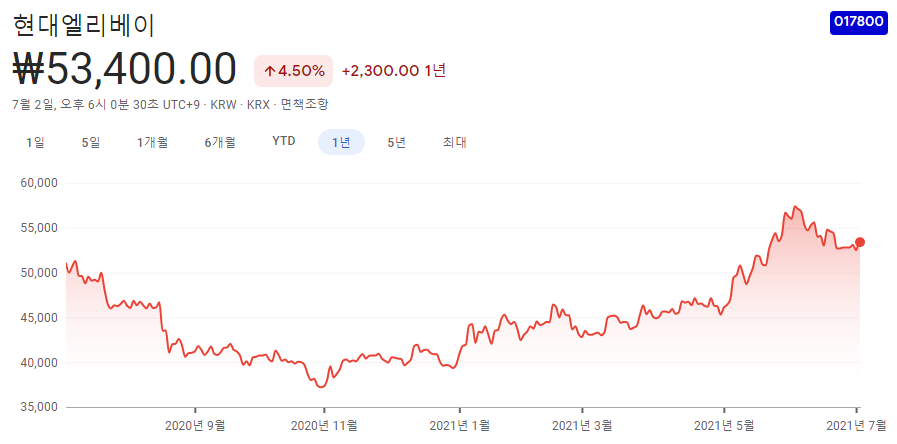Open the 면책조항 disclaimer link

pos(304,105)
